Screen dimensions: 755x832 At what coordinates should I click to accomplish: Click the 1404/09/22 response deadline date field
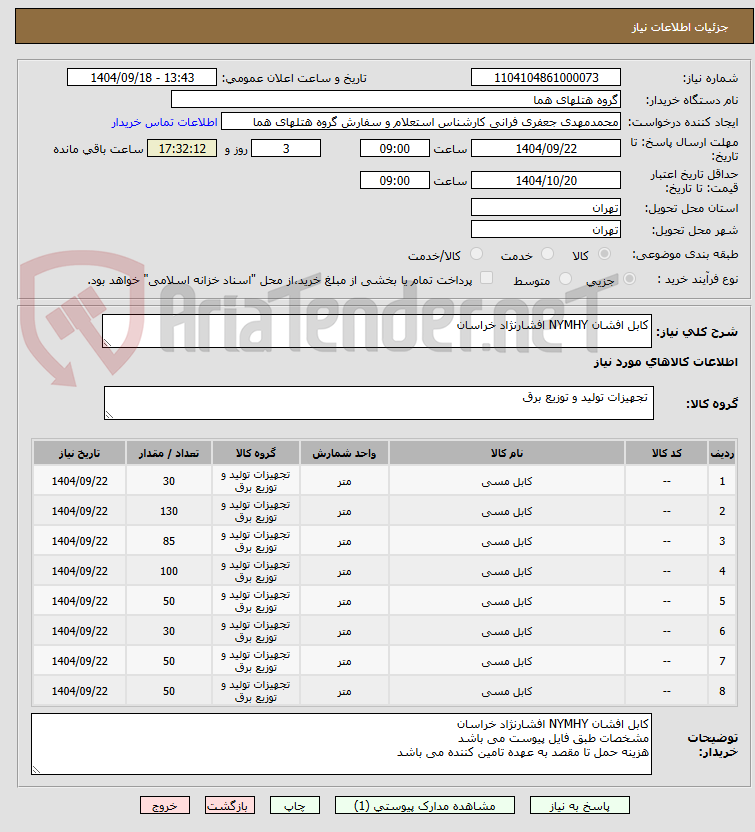pyautogui.click(x=545, y=148)
